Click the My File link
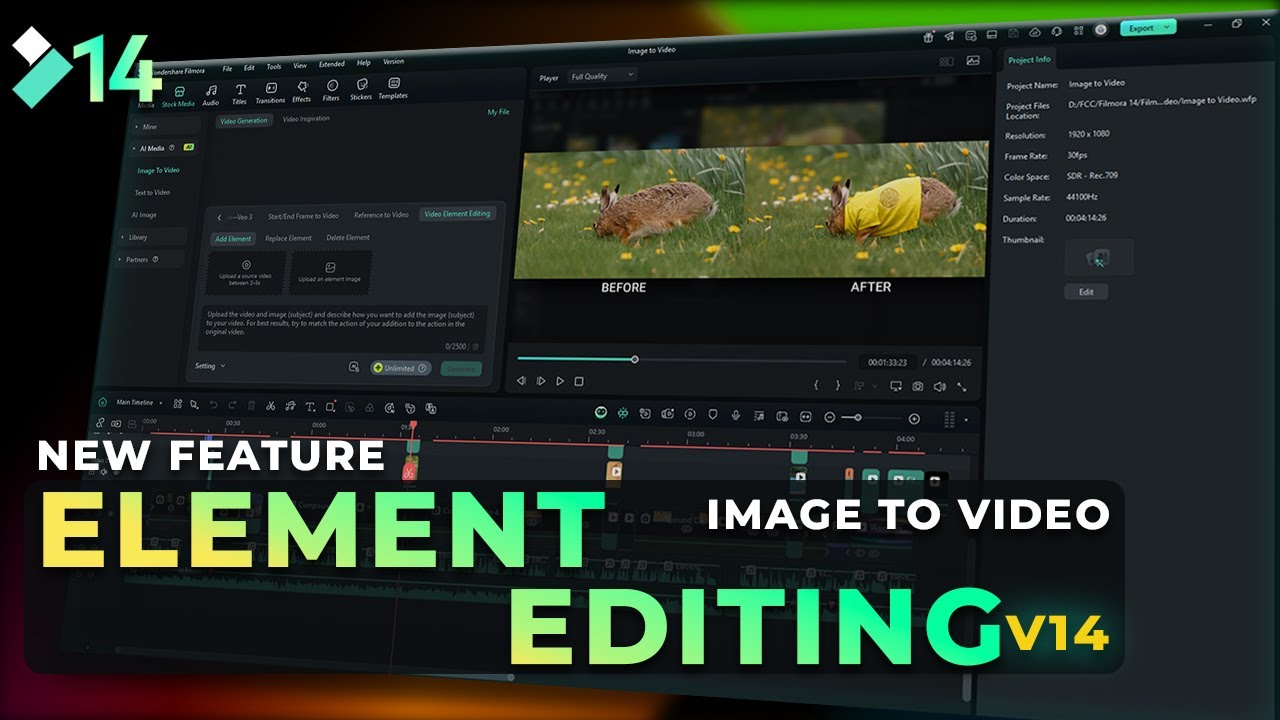The height and width of the screenshot is (720, 1280). (498, 112)
